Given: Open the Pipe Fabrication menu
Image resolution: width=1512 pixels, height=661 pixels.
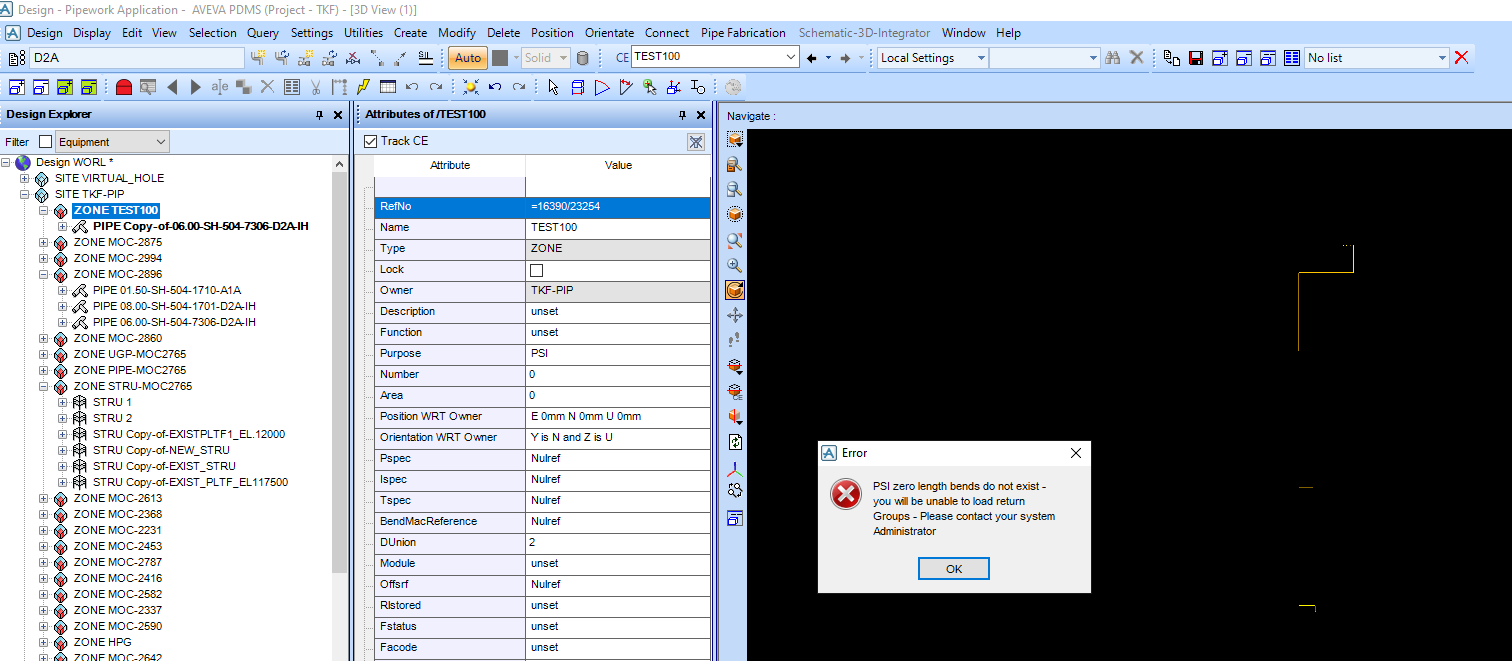Looking at the screenshot, I should click(x=743, y=33).
